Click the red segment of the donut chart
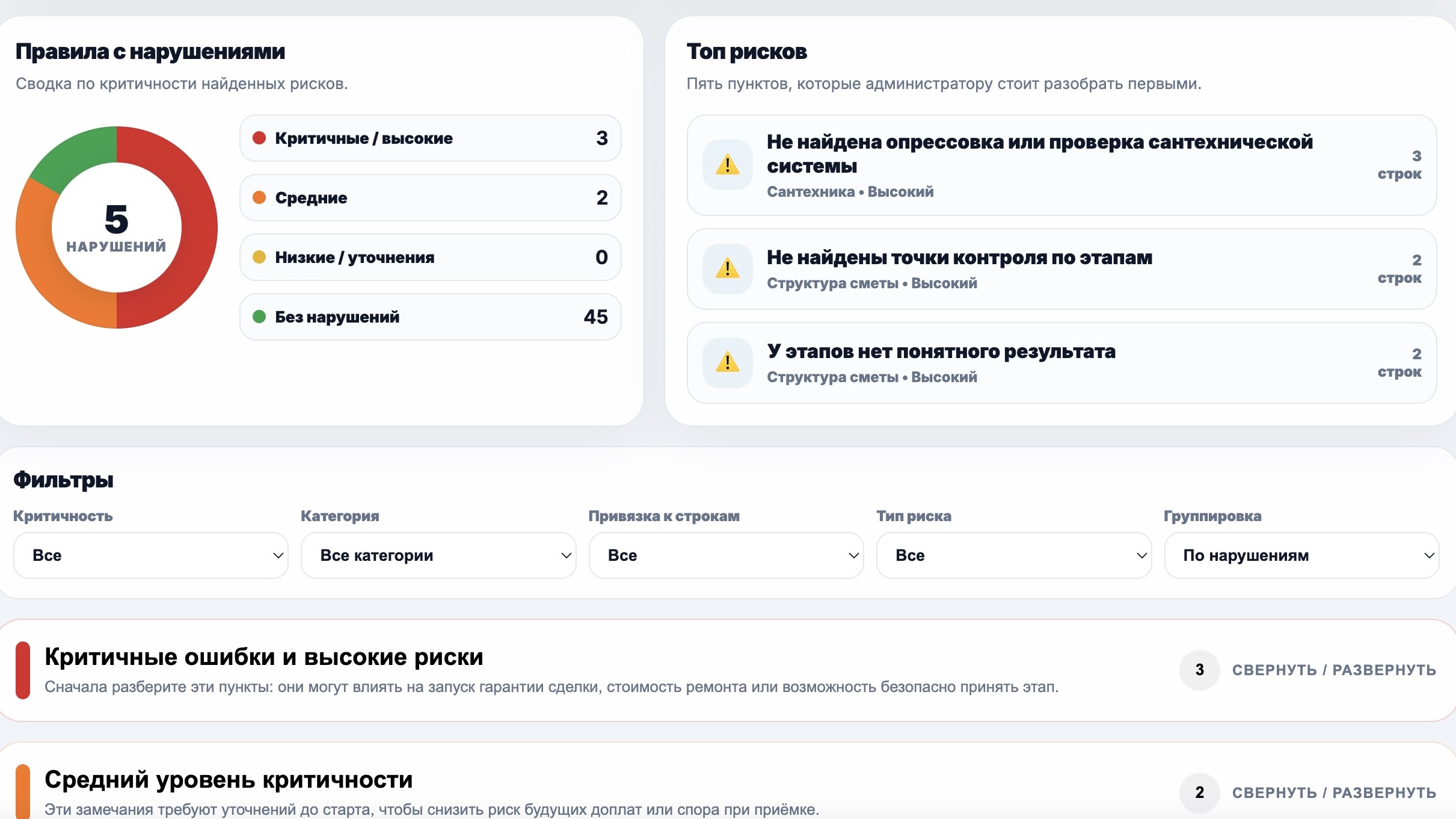1456x819 pixels. (200, 227)
